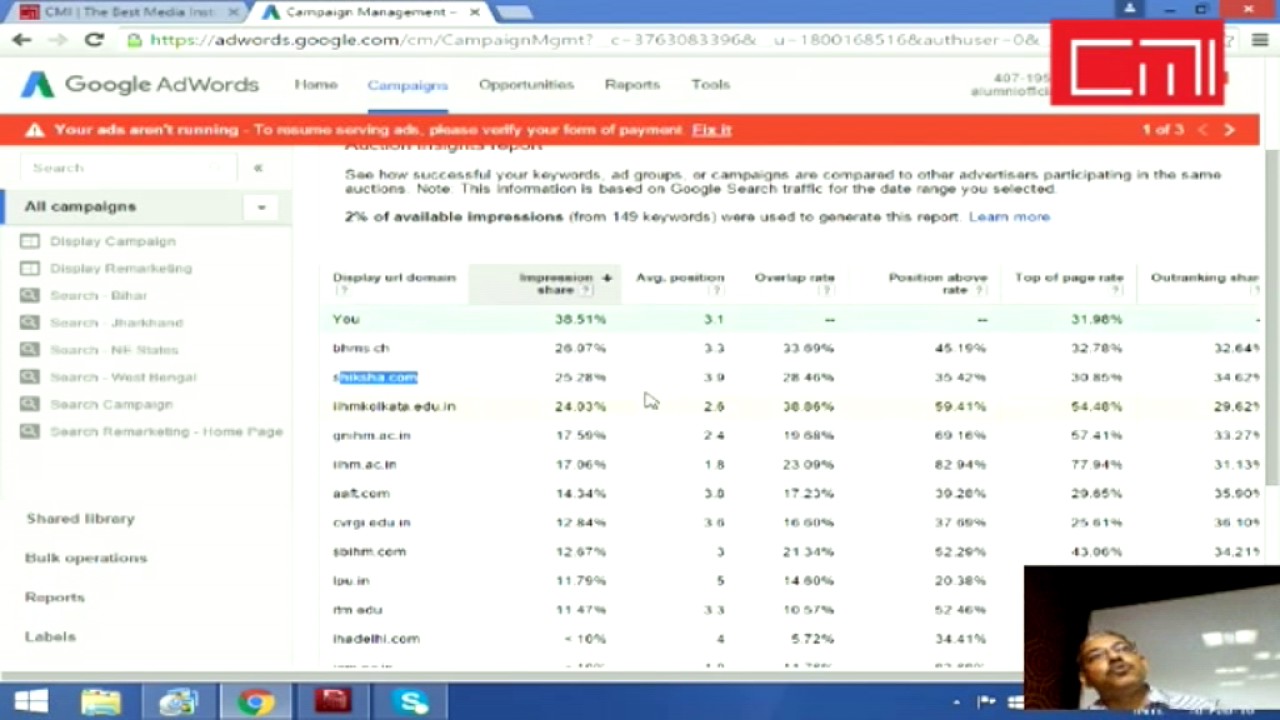Viewport: 1280px width, 720px height.
Task: Open Skype from the taskbar
Action: 411,702
